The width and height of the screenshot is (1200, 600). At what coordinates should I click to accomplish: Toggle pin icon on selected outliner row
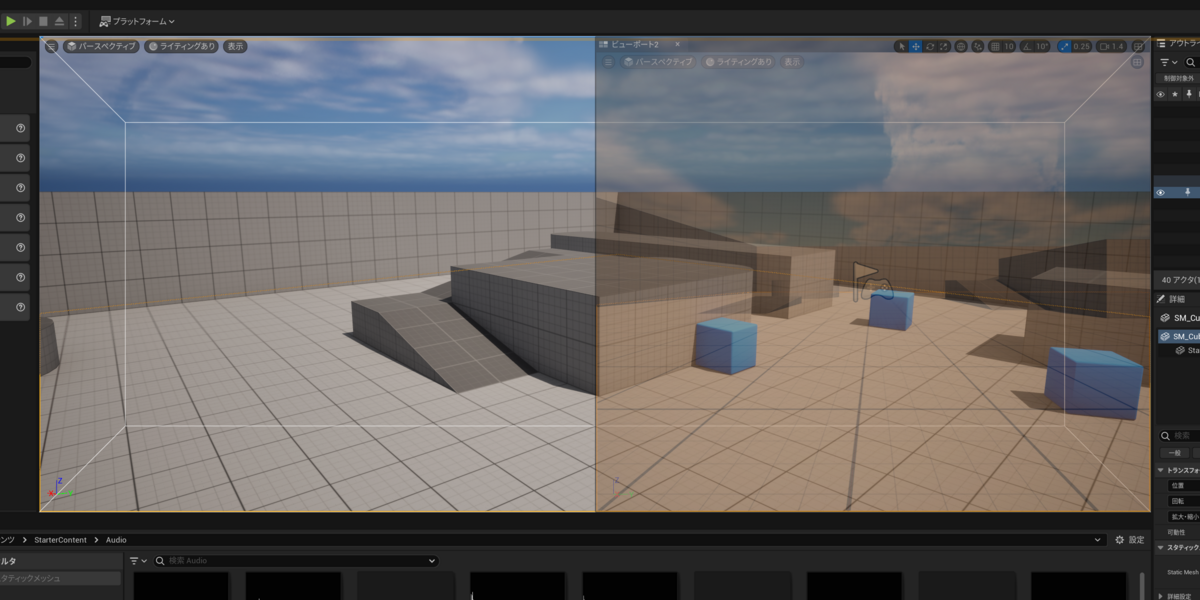click(x=1189, y=192)
